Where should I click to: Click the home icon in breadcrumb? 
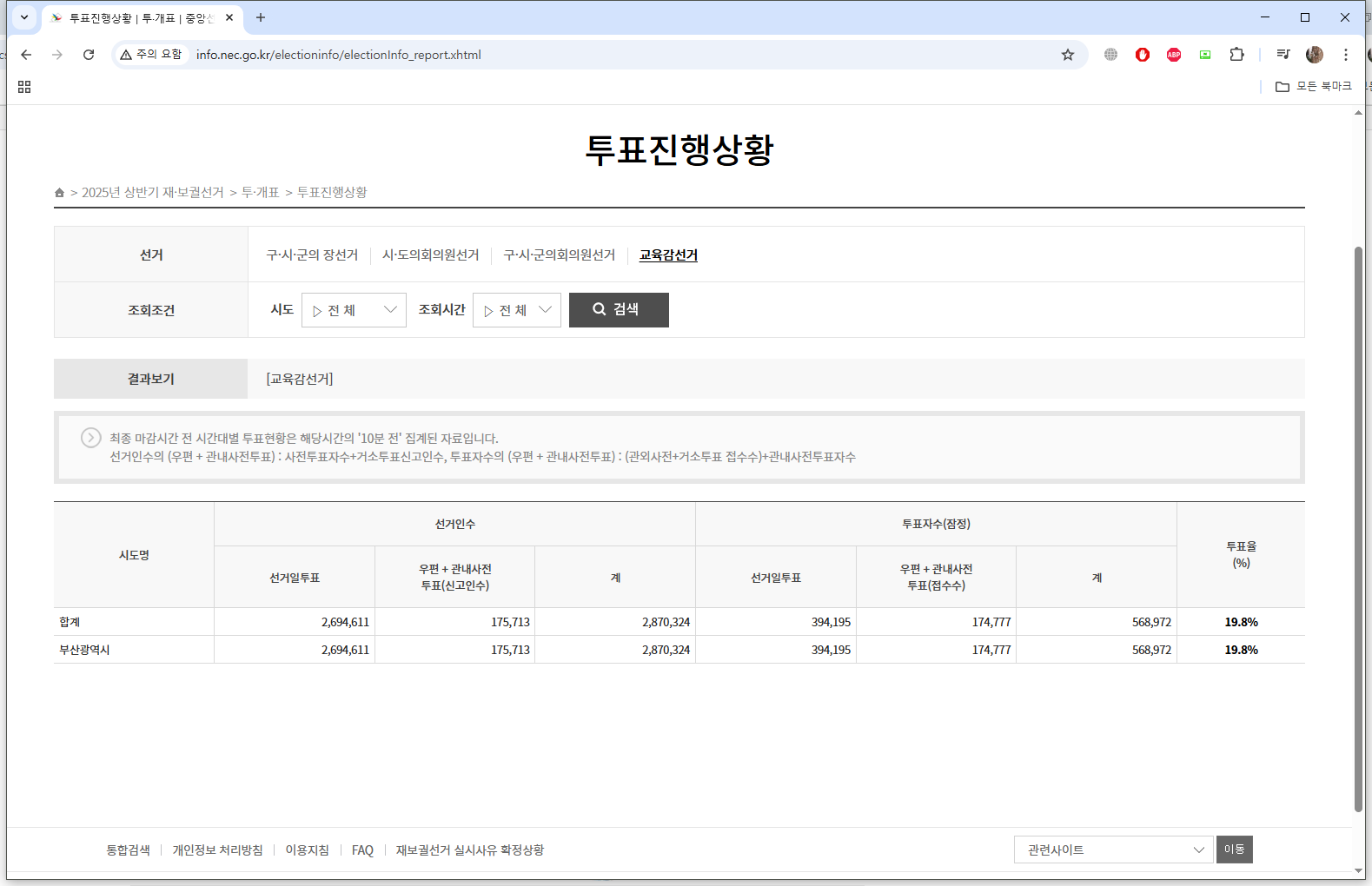click(59, 193)
